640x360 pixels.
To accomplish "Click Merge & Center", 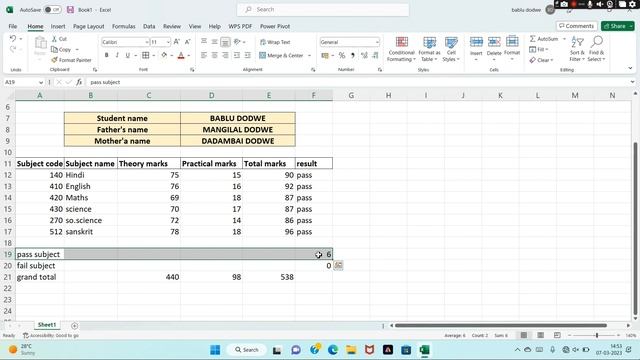I will point(281,55).
